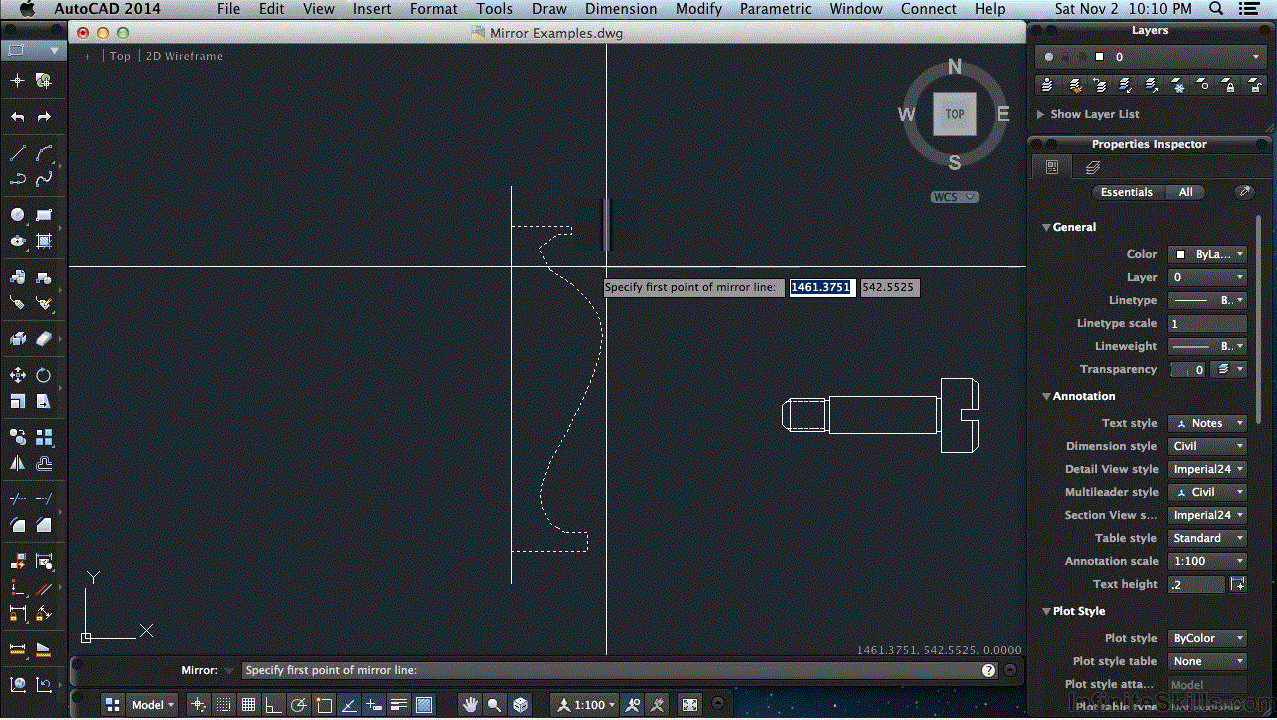This screenshot has height=720, width=1277.
Task: Click the Pan hand icon in status bar
Action: pyautogui.click(x=470, y=705)
